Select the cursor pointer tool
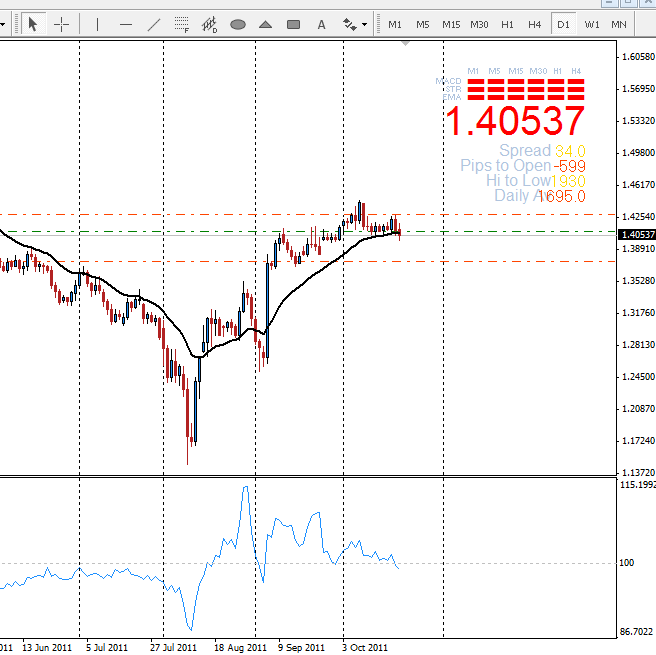 click(33, 24)
